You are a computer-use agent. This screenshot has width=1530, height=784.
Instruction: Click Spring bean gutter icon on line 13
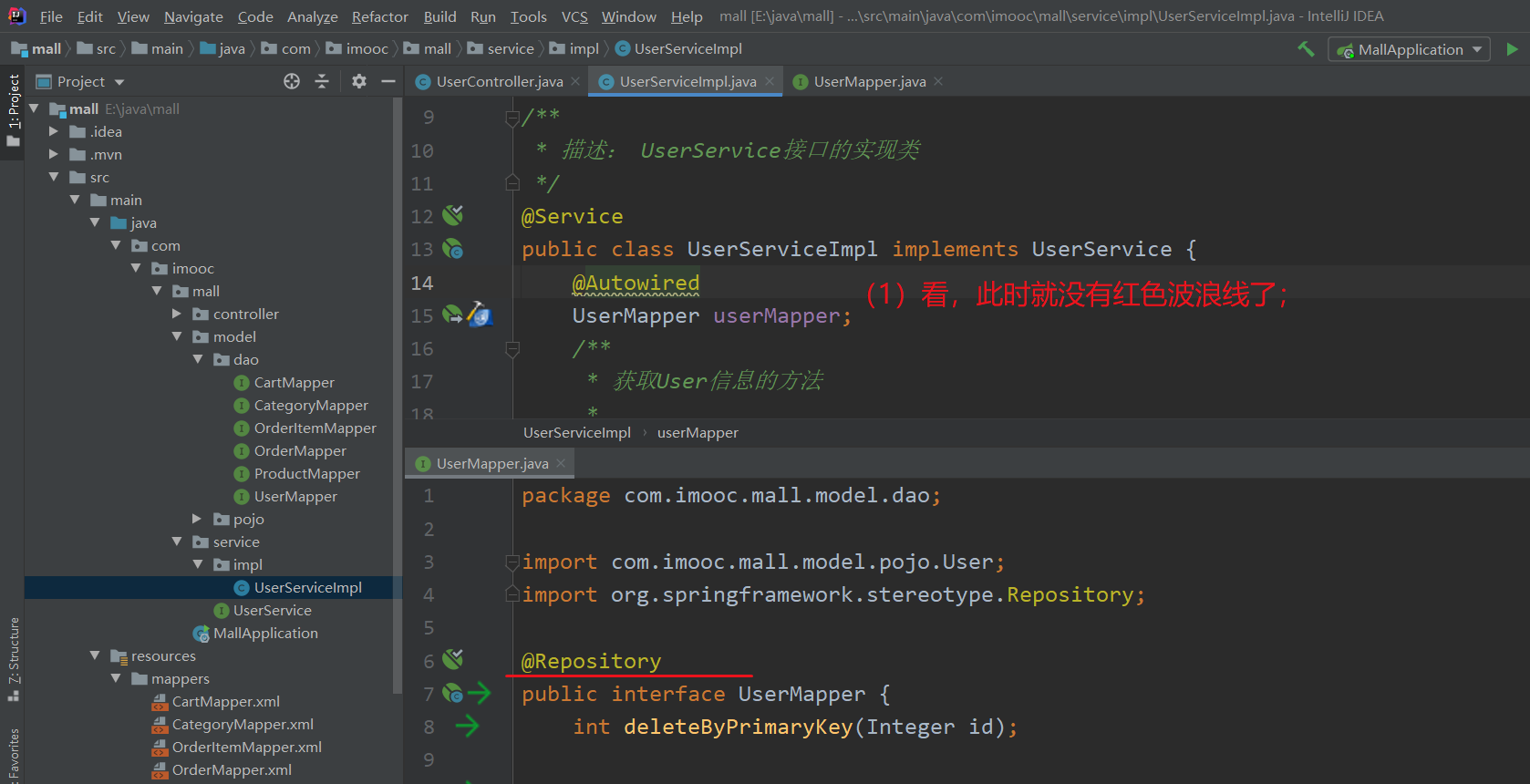[x=453, y=249]
